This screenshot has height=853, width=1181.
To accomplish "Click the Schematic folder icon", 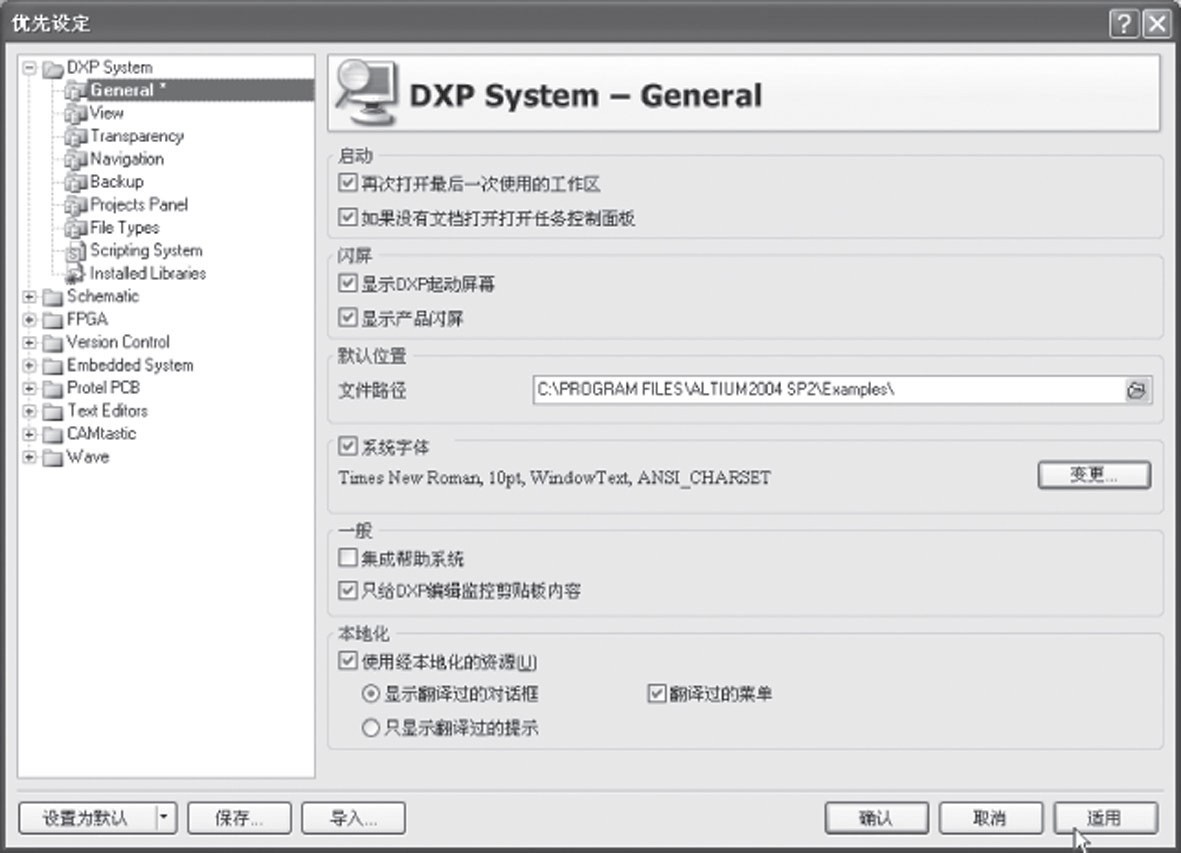I will (x=53, y=297).
